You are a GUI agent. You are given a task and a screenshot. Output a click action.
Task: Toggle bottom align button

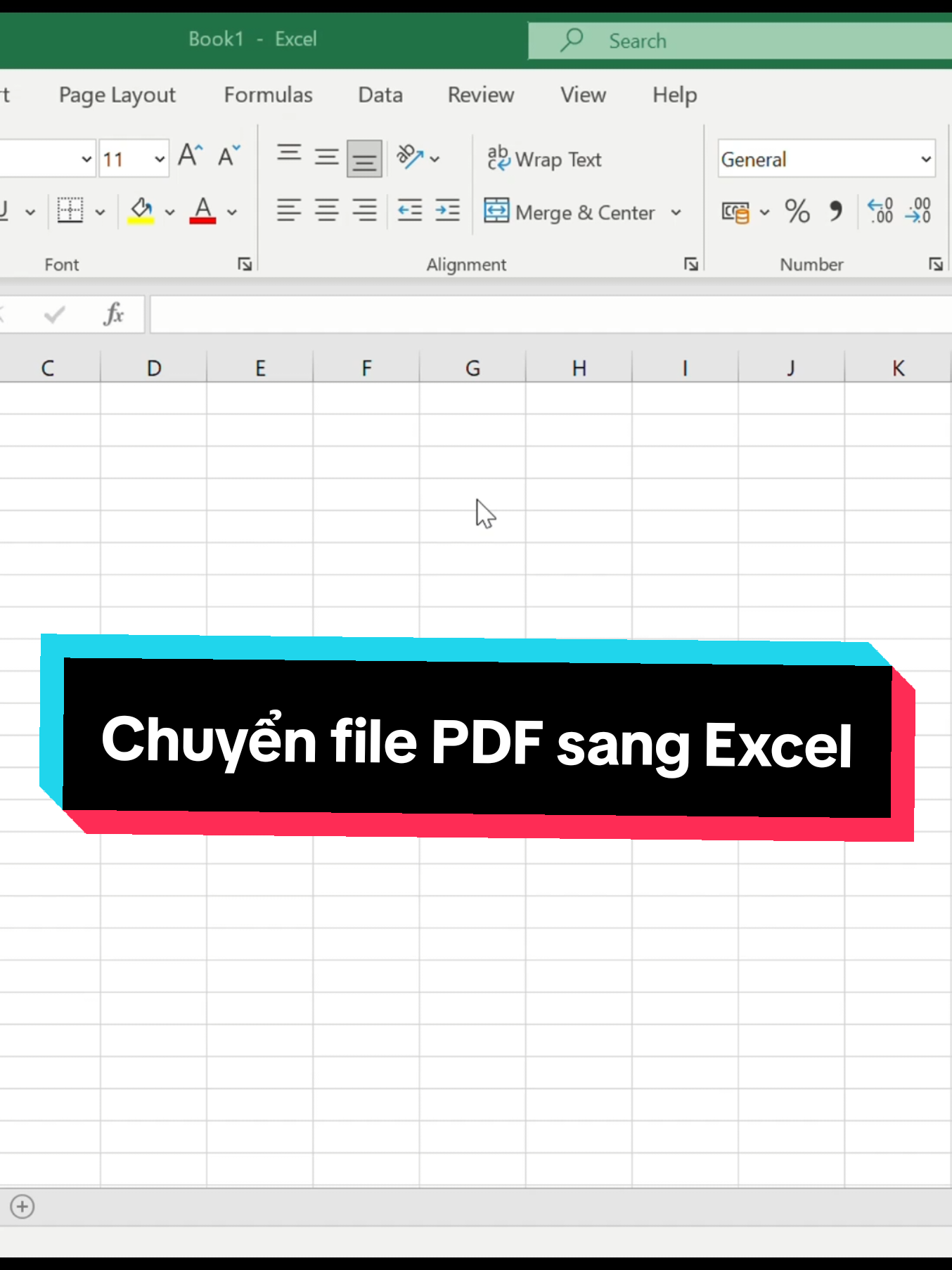tap(364, 158)
